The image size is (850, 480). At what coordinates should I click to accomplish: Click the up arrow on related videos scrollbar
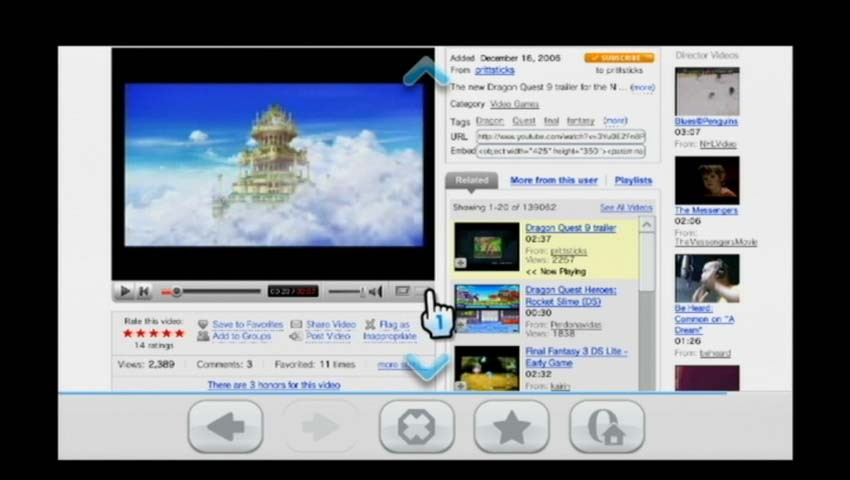point(647,225)
